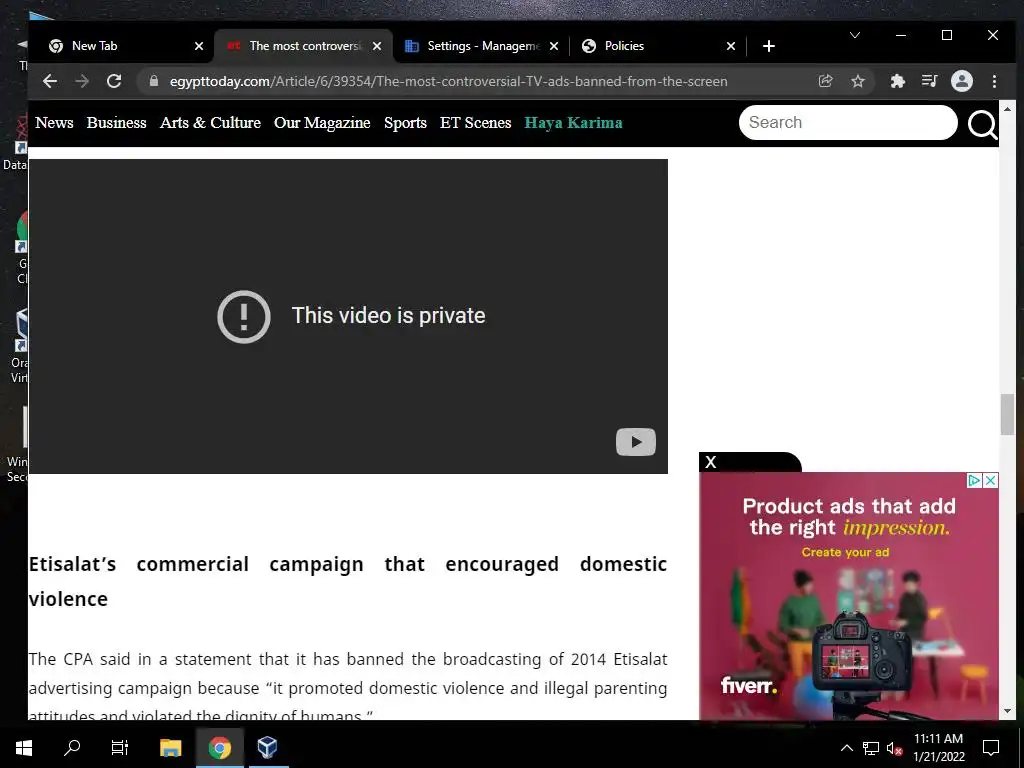The height and width of the screenshot is (768, 1024).
Task: Click the address bar URL
Action: pyautogui.click(x=448, y=82)
